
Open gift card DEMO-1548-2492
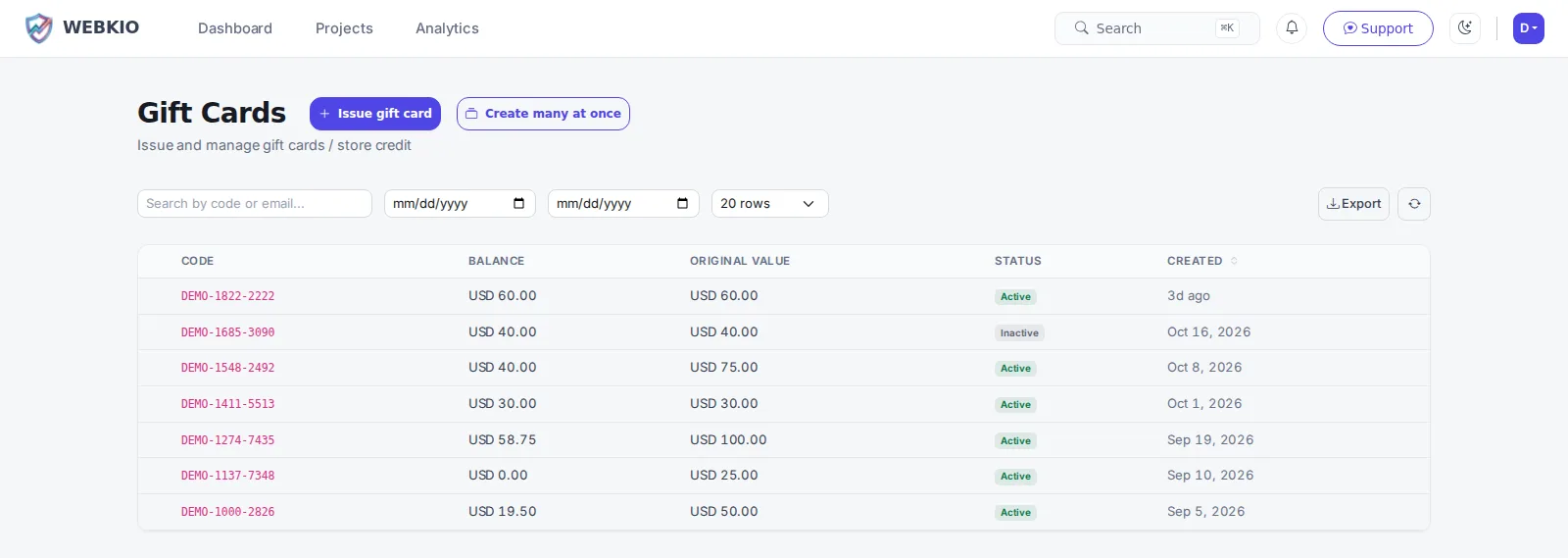[227, 368]
